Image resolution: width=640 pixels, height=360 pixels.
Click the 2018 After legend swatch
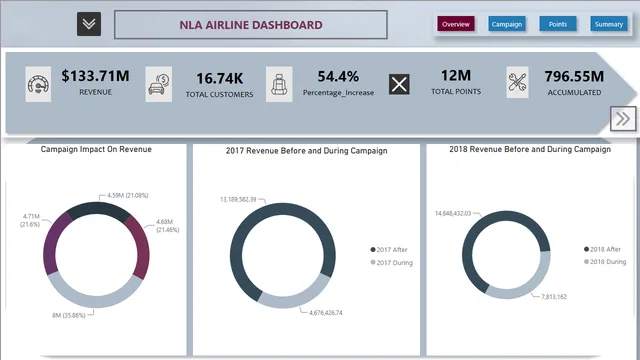(x=587, y=249)
